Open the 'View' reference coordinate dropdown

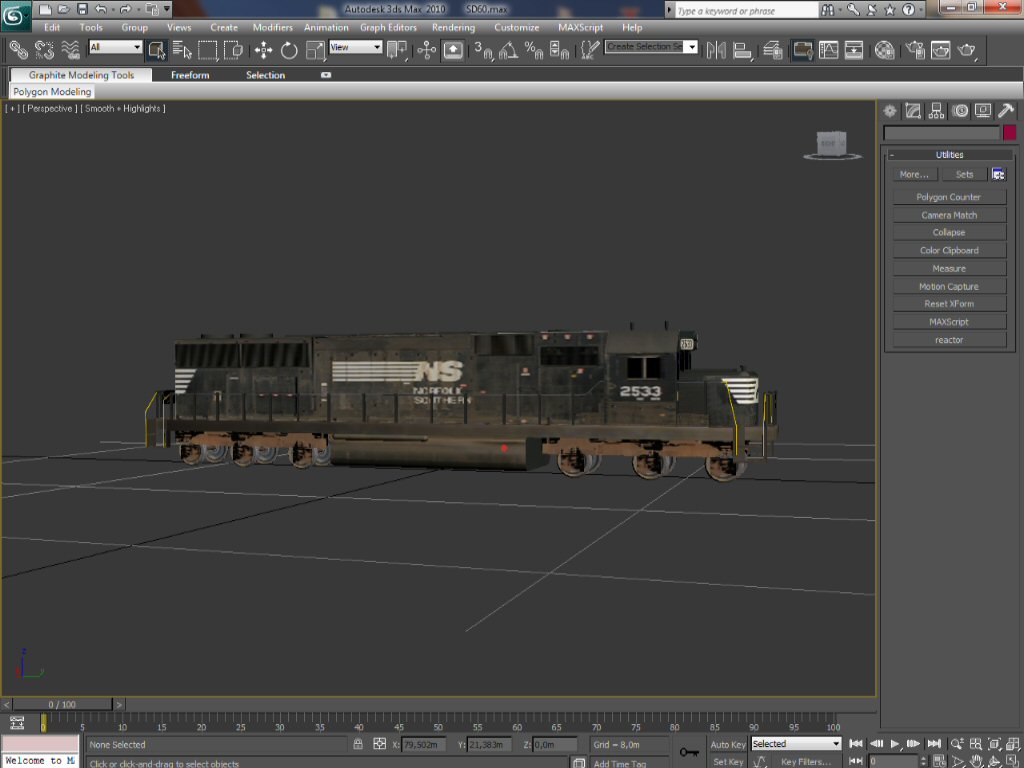click(355, 47)
